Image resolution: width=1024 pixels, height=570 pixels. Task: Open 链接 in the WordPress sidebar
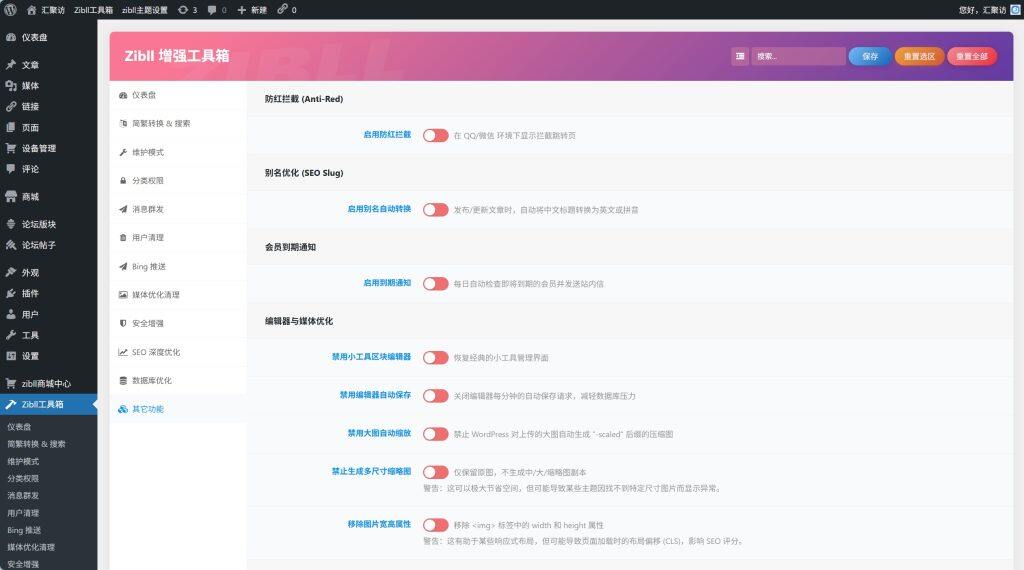pyautogui.click(x=48, y=106)
